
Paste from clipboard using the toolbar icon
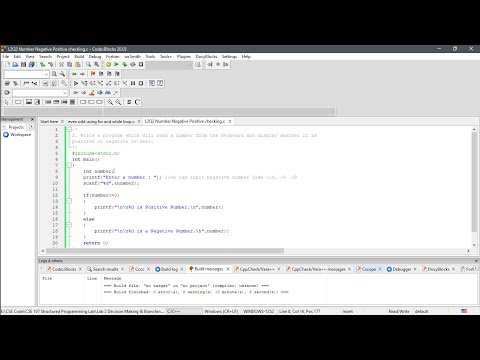(x=78, y=64)
